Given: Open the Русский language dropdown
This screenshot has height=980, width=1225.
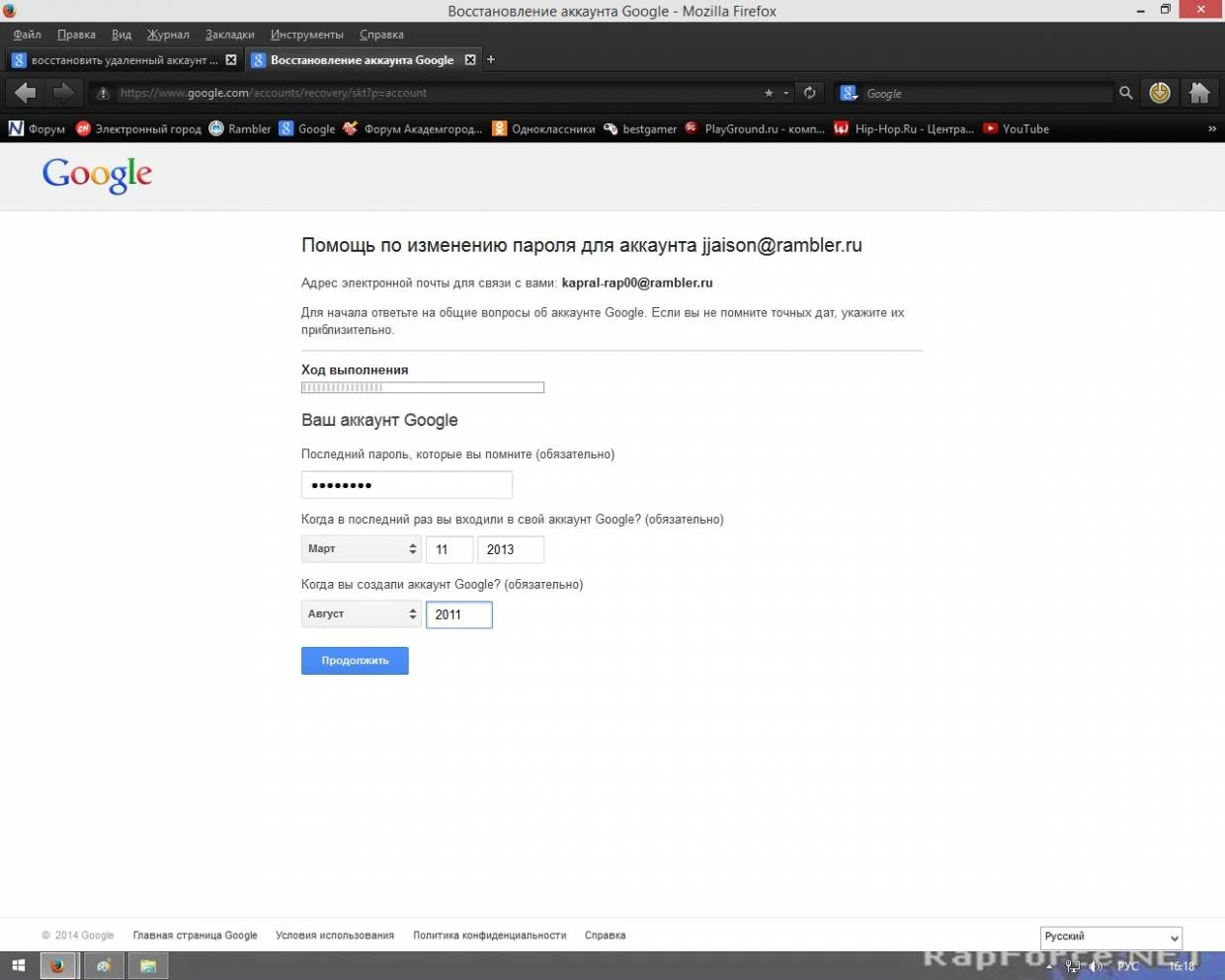Looking at the screenshot, I should coord(1111,938).
